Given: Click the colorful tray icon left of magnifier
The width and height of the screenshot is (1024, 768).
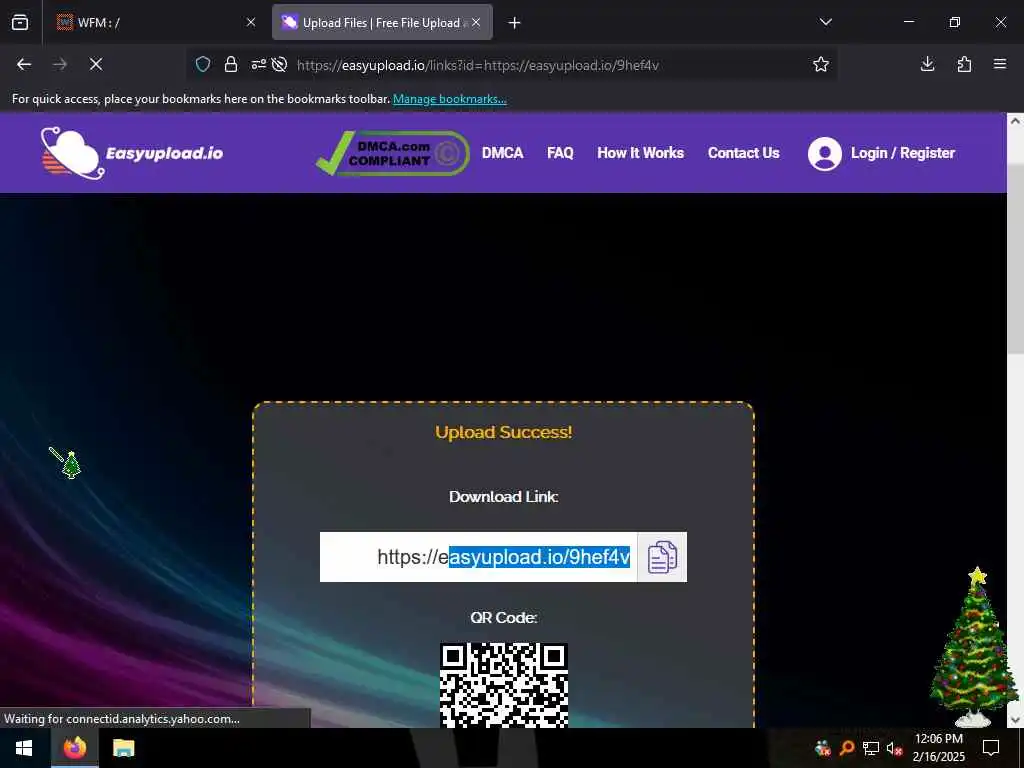Looking at the screenshot, I should 823,748.
